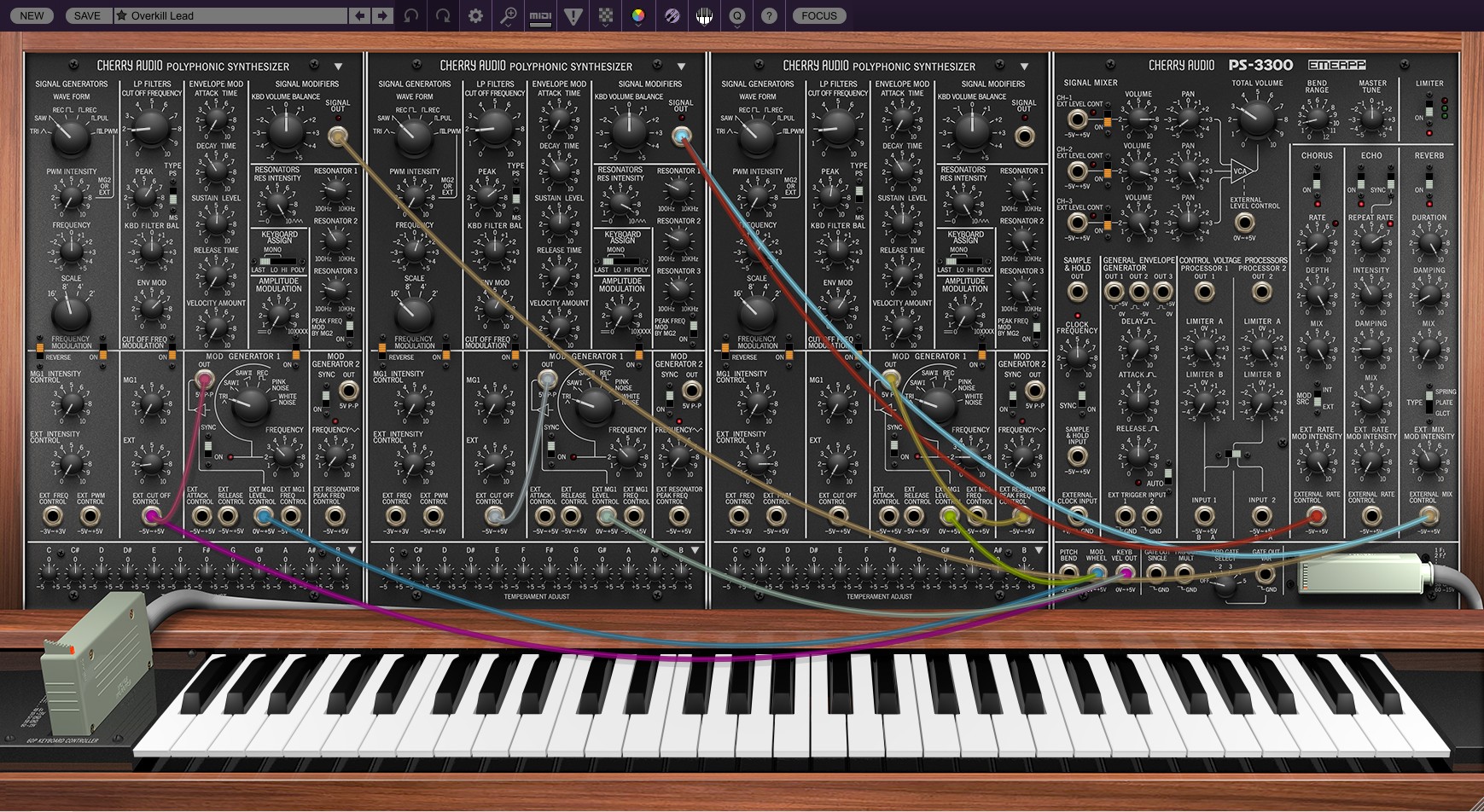
Task: Adjust the first module's Wave Form knob
Action: click(x=71, y=136)
